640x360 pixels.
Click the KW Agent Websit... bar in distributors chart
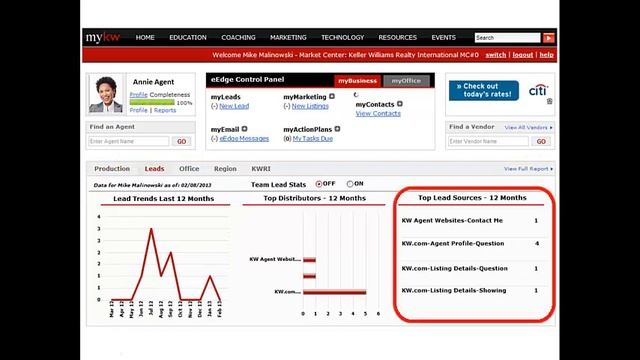(309, 260)
